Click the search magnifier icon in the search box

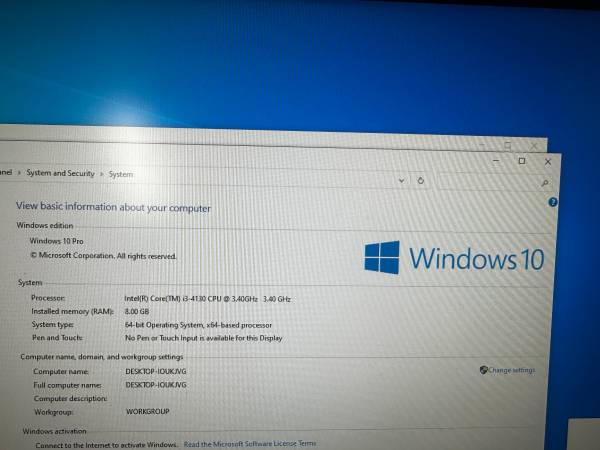coord(545,183)
